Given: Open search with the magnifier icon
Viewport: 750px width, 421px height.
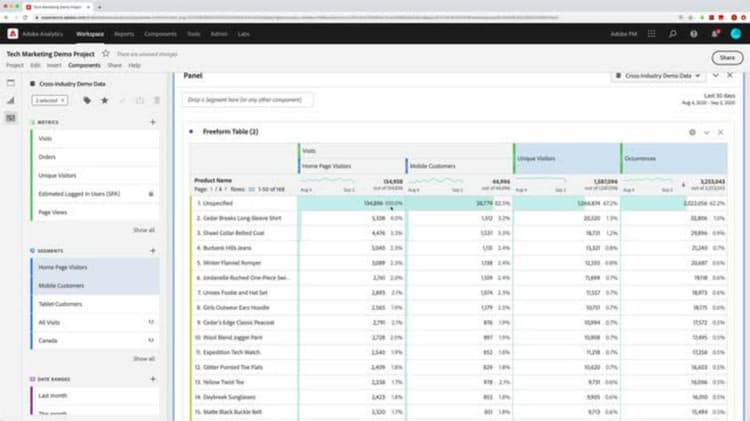Looking at the screenshot, I should click(673, 34).
